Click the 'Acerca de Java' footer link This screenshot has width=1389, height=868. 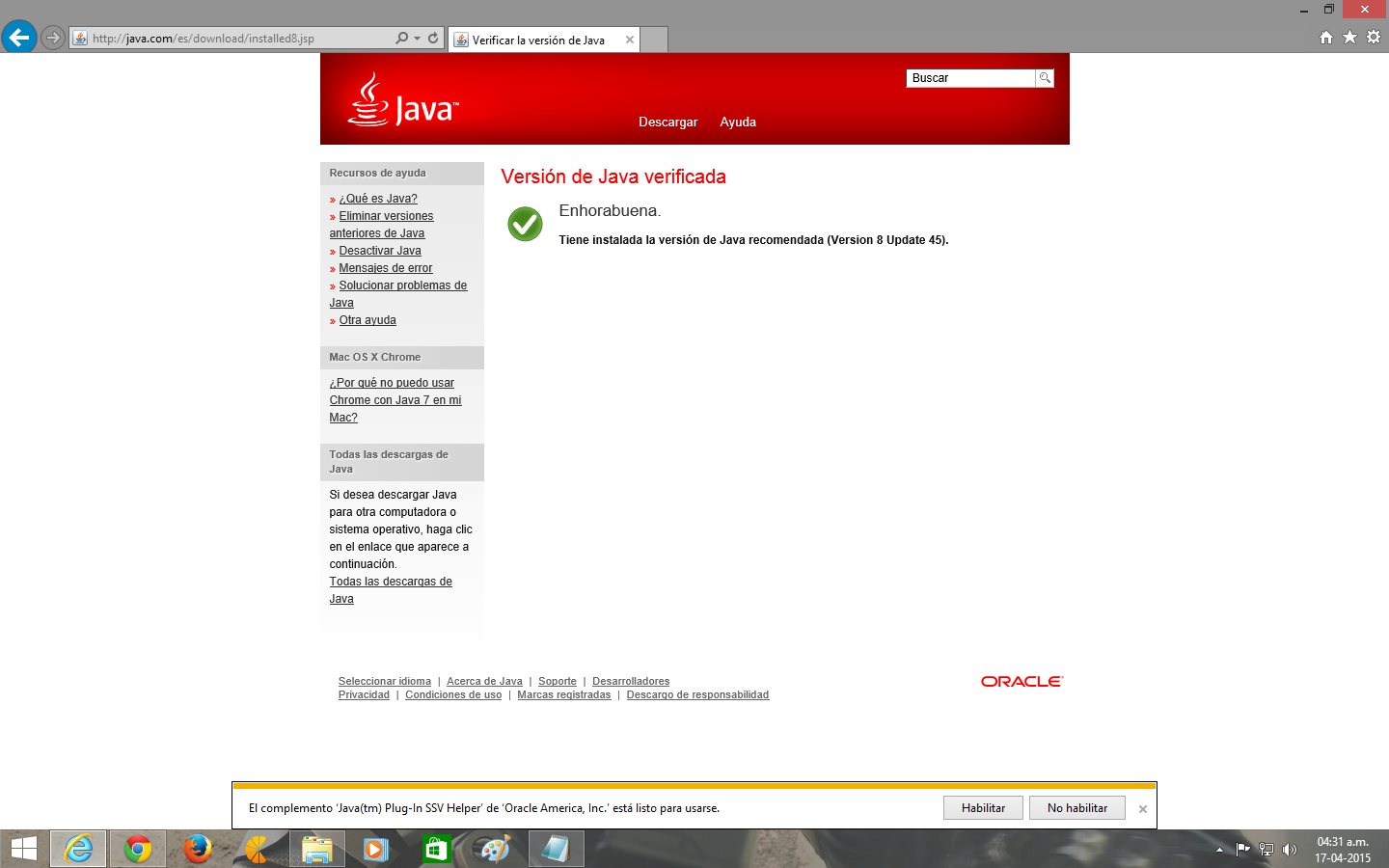click(x=484, y=681)
